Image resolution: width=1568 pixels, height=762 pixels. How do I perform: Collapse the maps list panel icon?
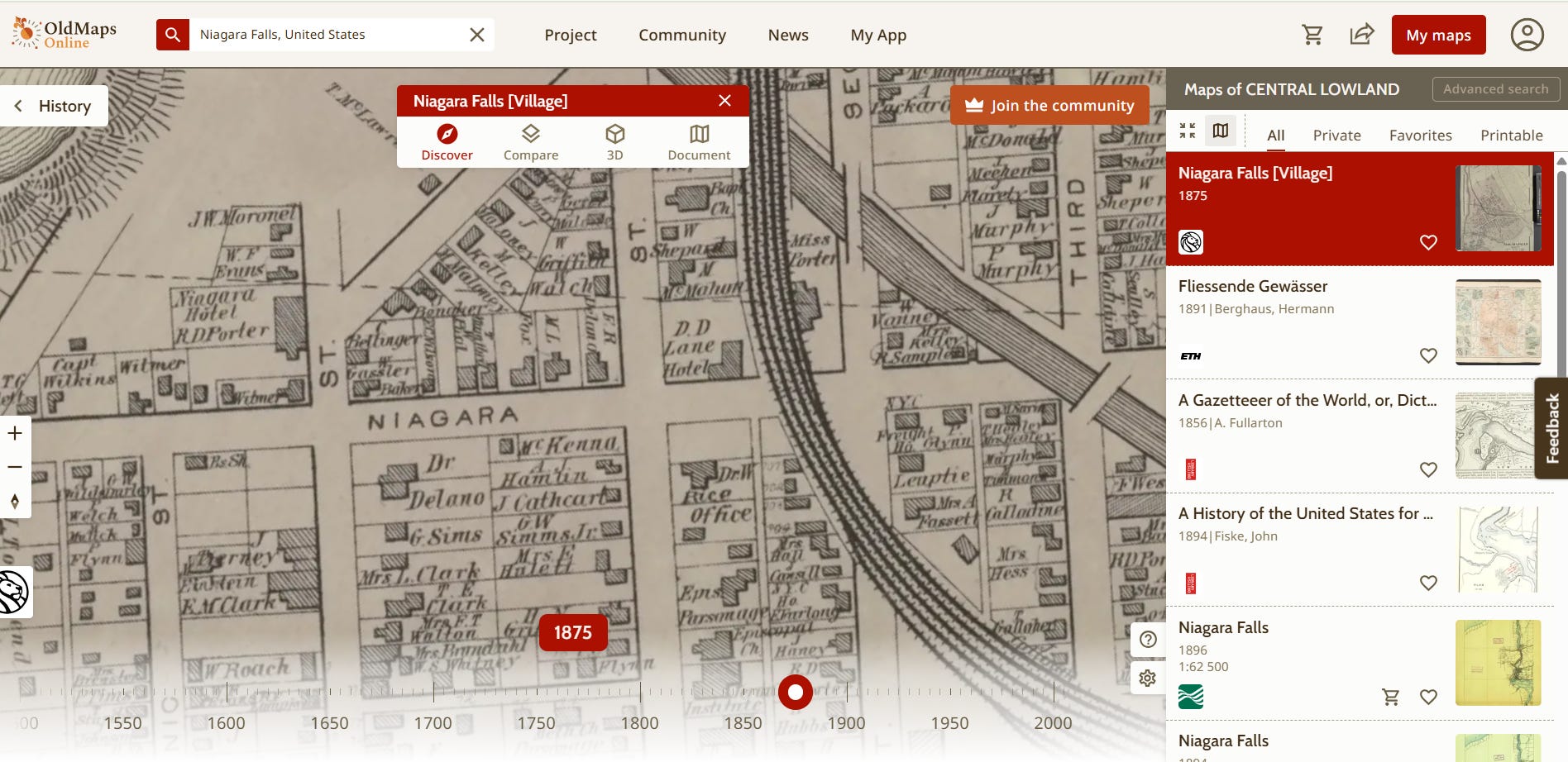1188,131
